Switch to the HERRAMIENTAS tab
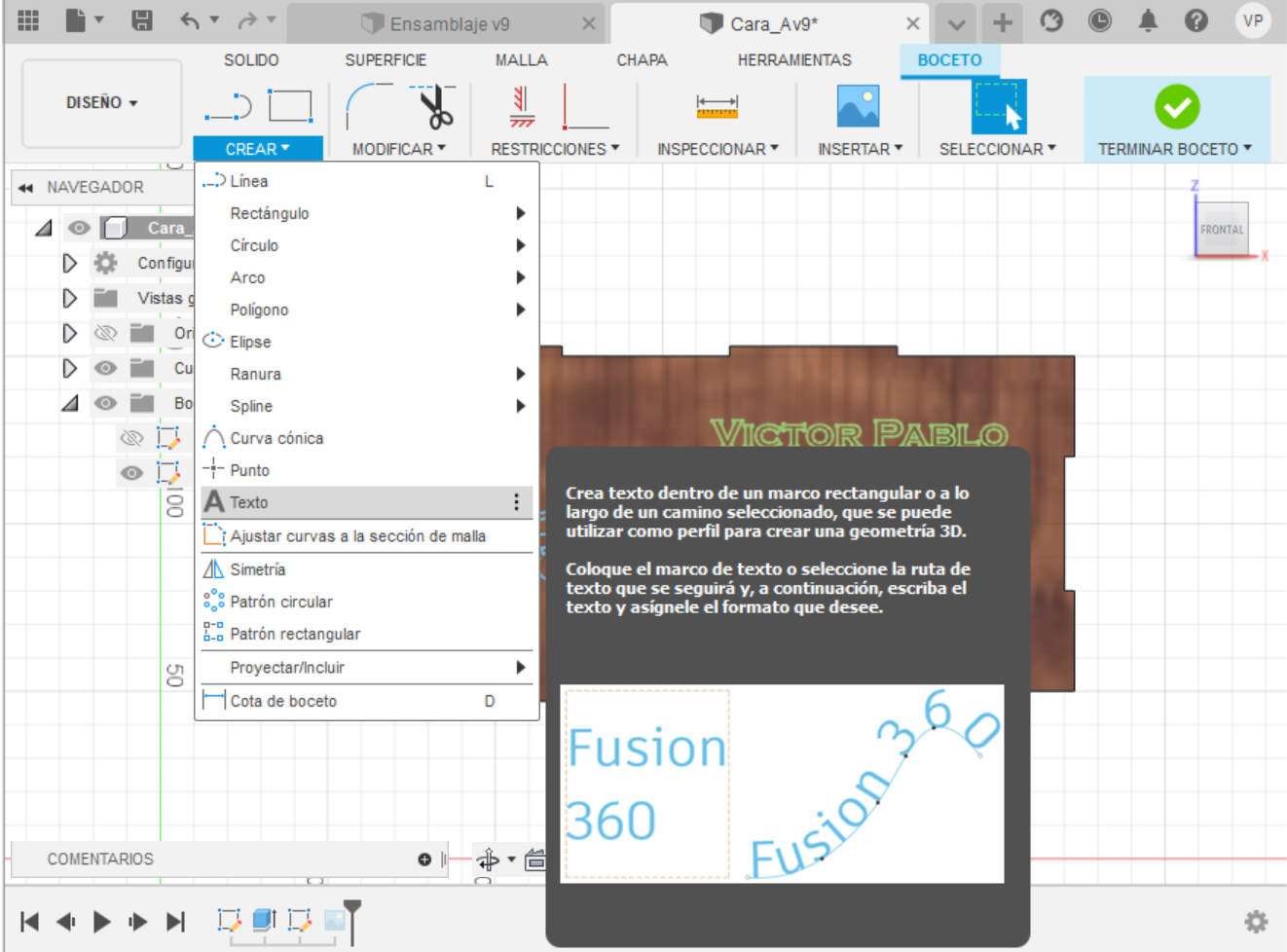The width and height of the screenshot is (1287, 952). pyautogui.click(x=794, y=60)
